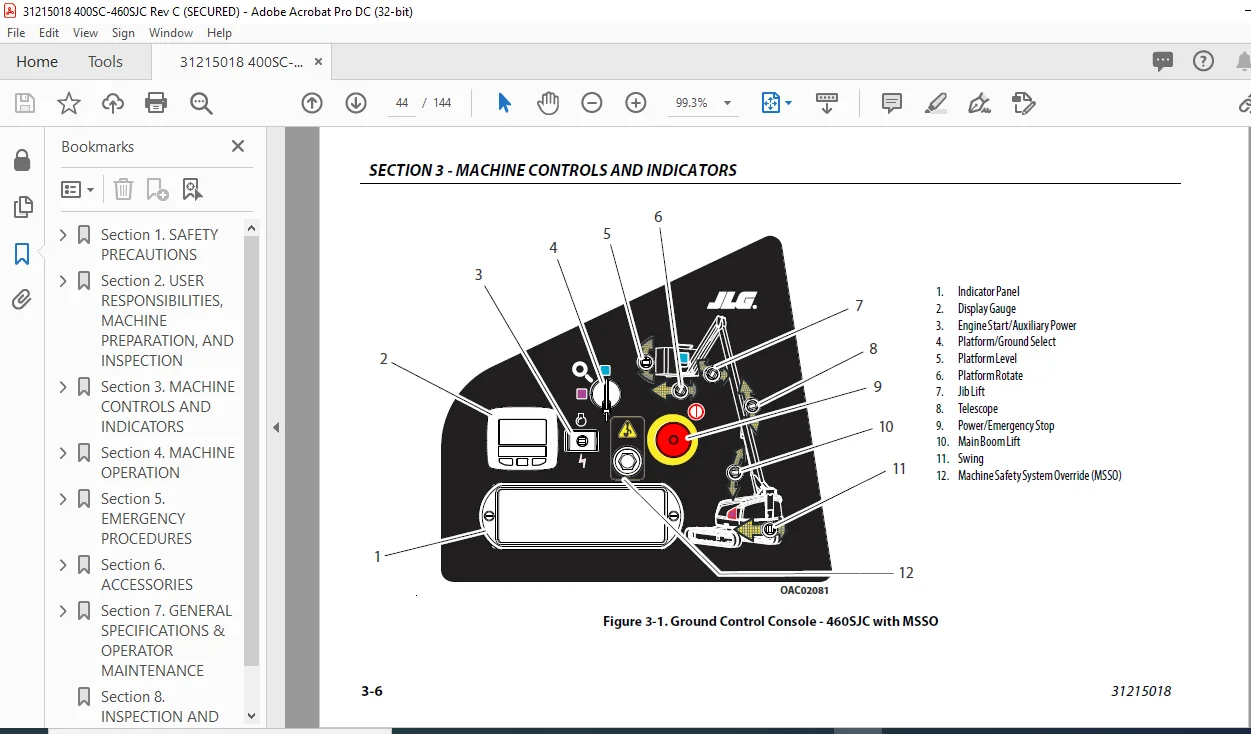Open the Edit menu
1251x734 pixels.
(49, 33)
